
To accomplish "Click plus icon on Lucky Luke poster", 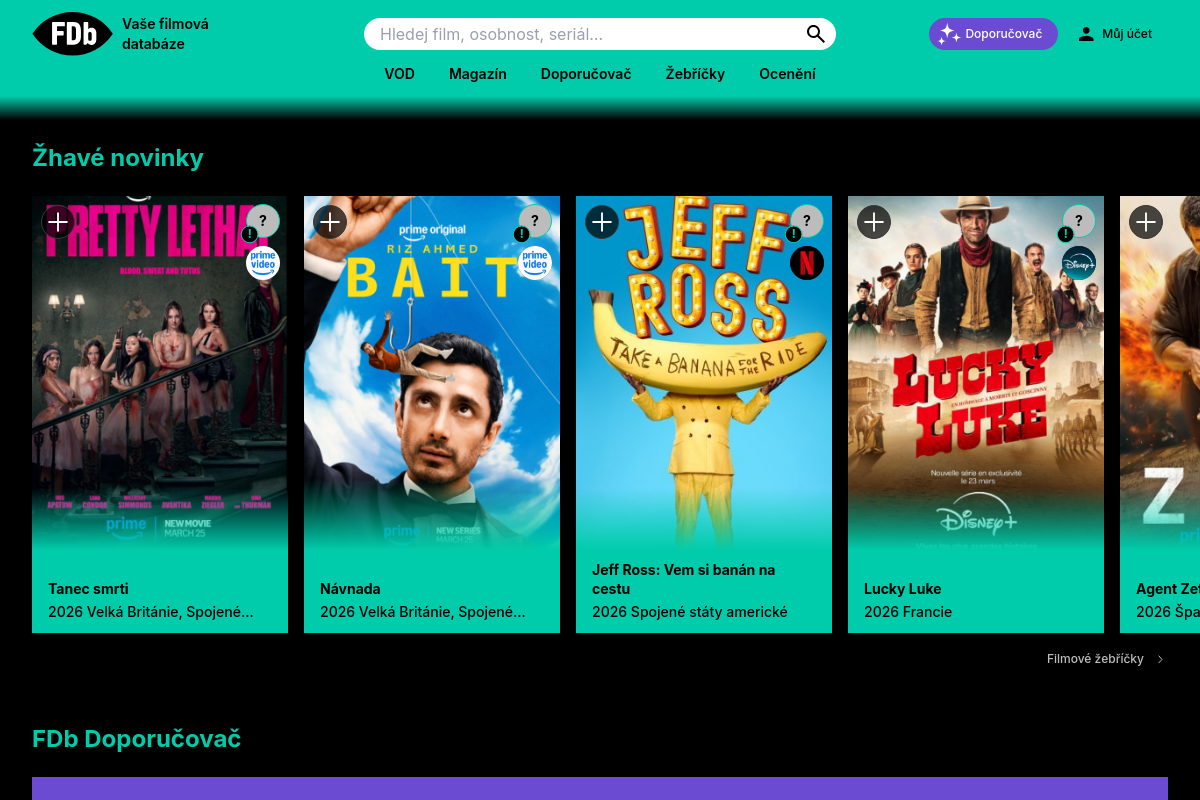I will [874, 222].
